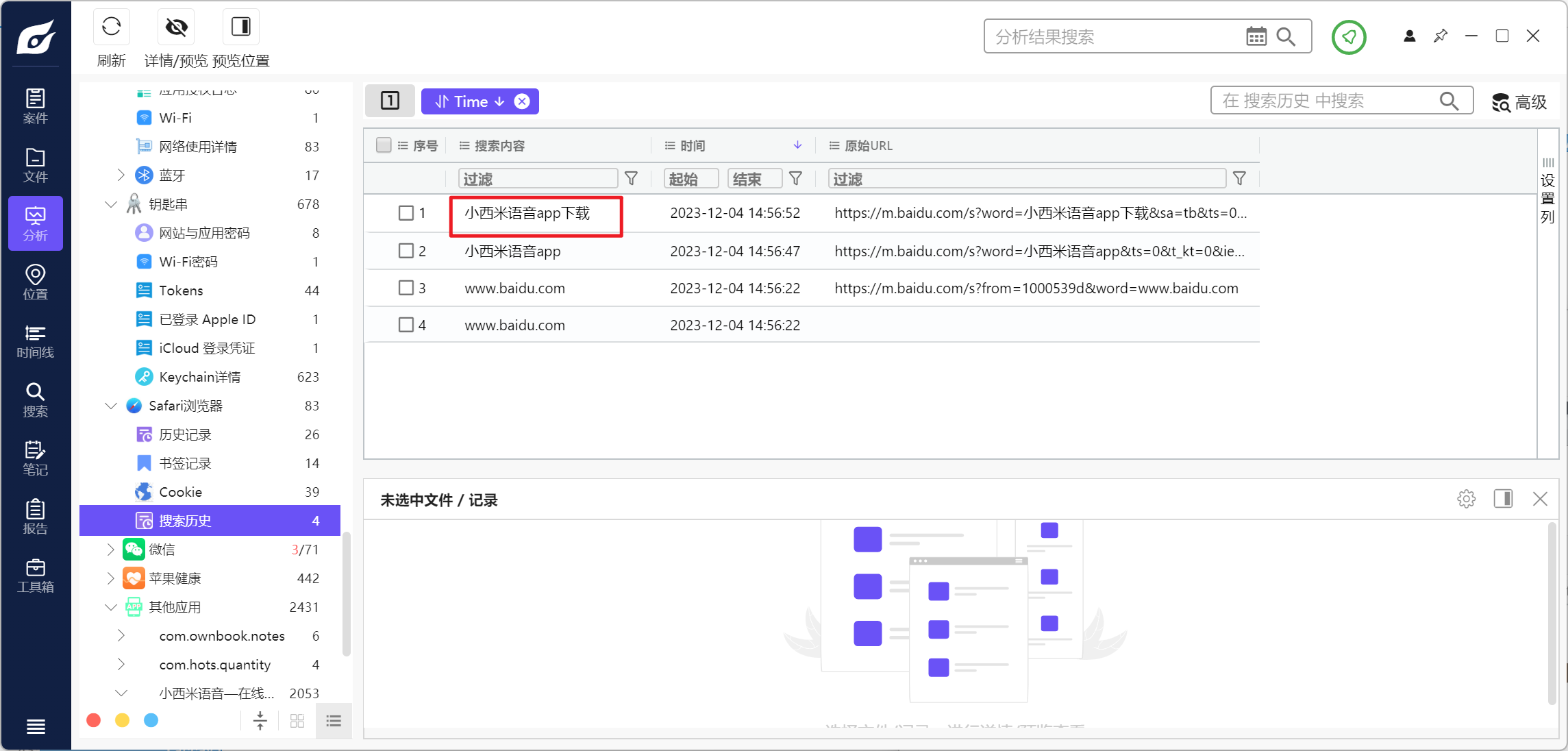The height and width of the screenshot is (751, 1568).
Task: Click the hamburger menu at sidebar bottom
Action: coord(36,726)
